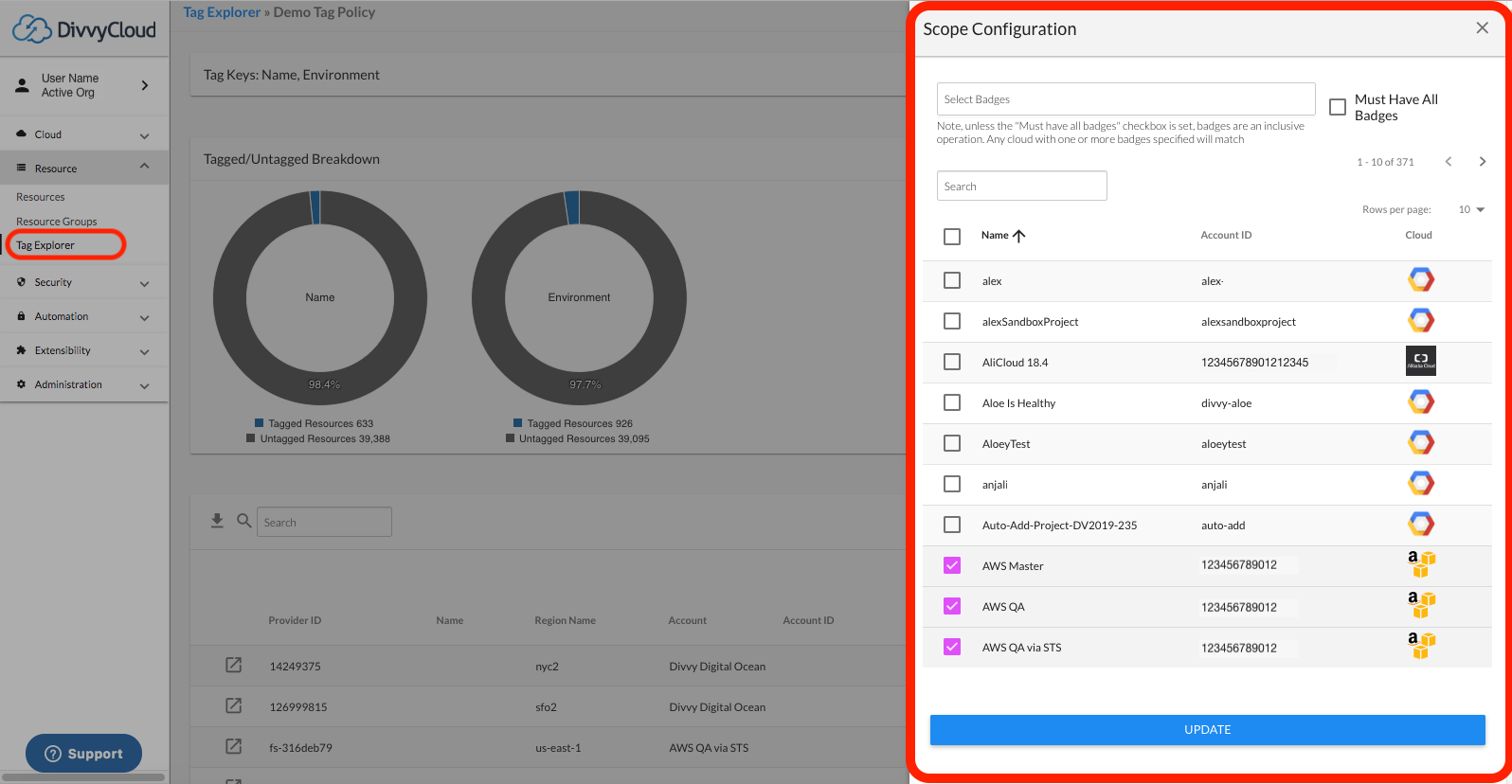The width and height of the screenshot is (1512, 784).
Task: Click the Scope Configuration search field
Action: 1021,186
